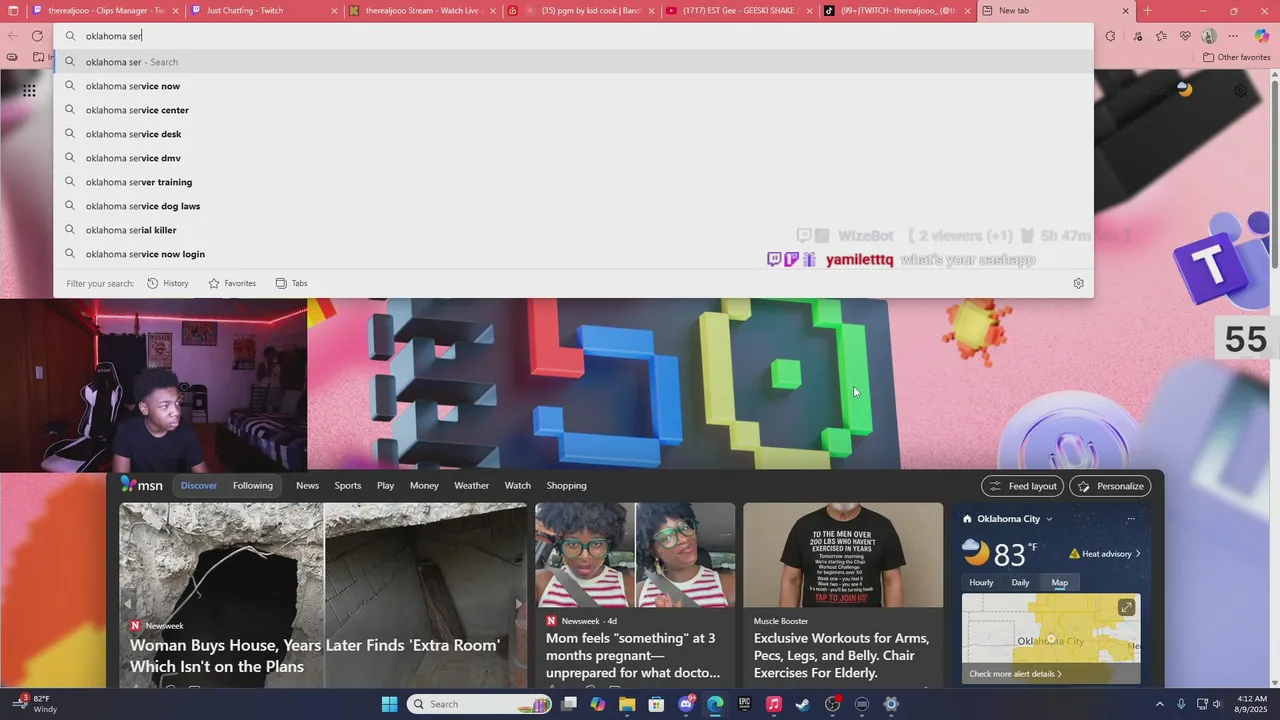Click the Personalize button
The height and width of the screenshot is (720, 1280).
1110,486
